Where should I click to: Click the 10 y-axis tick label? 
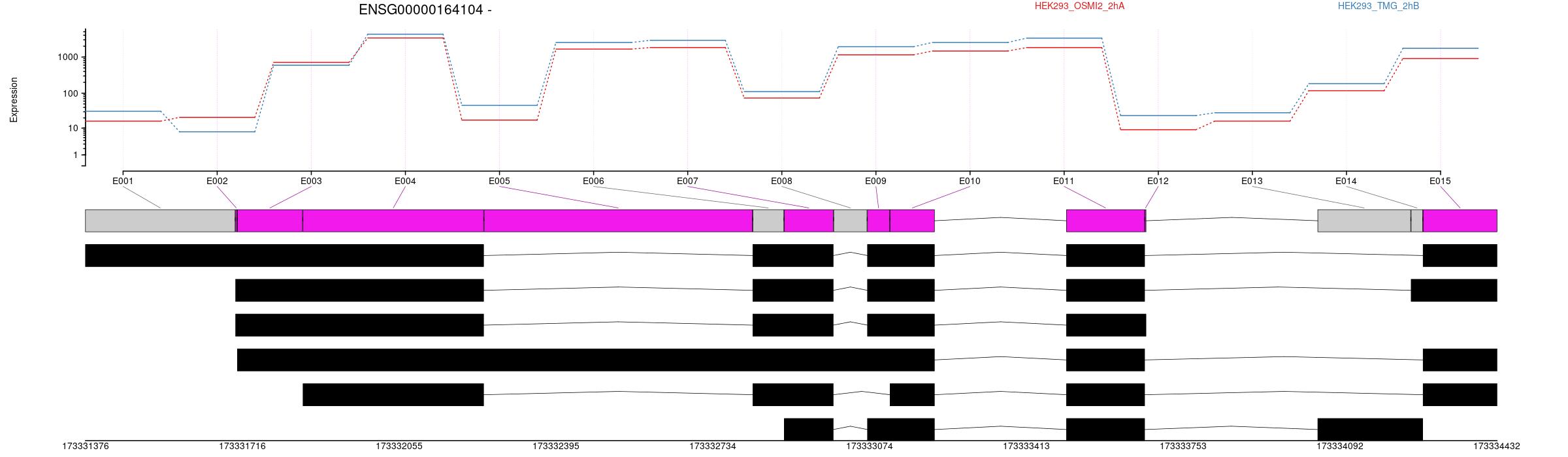73,129
